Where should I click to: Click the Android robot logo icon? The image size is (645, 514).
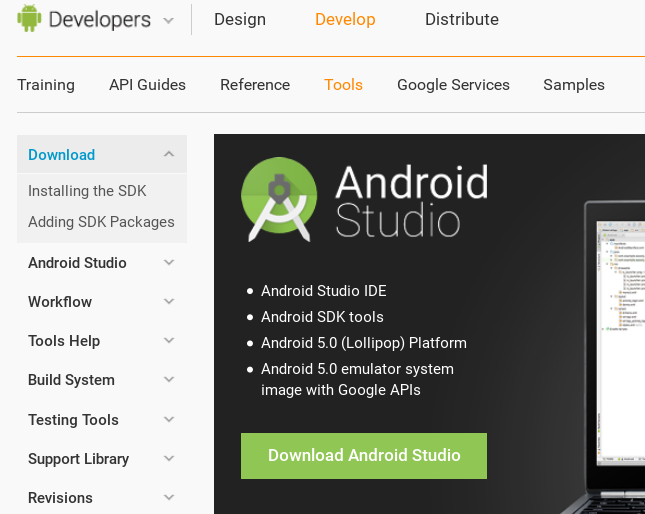click(29, 18)
